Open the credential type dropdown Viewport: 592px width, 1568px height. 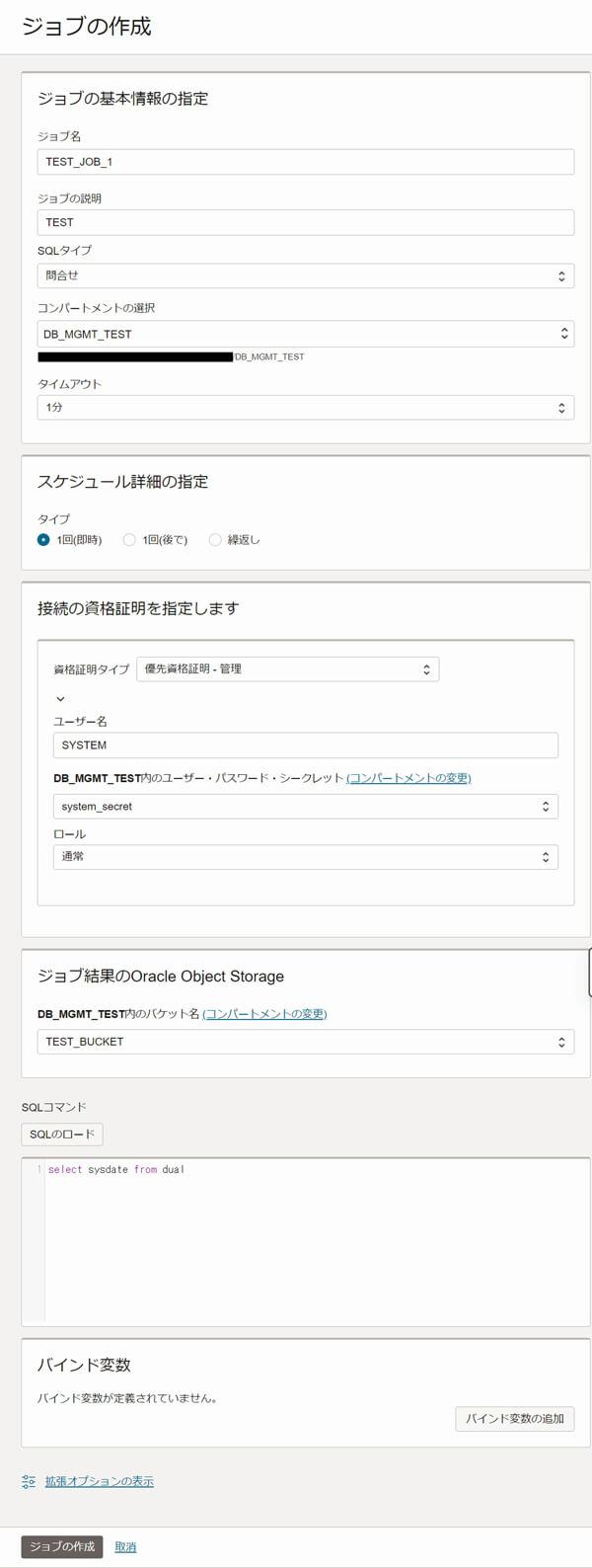[x=288, y=669]
